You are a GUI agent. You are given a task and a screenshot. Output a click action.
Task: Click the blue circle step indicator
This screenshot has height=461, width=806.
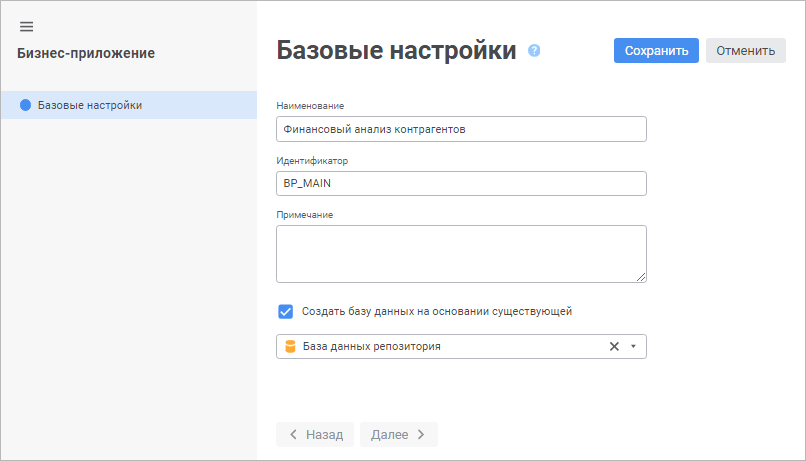click(26, 105)
